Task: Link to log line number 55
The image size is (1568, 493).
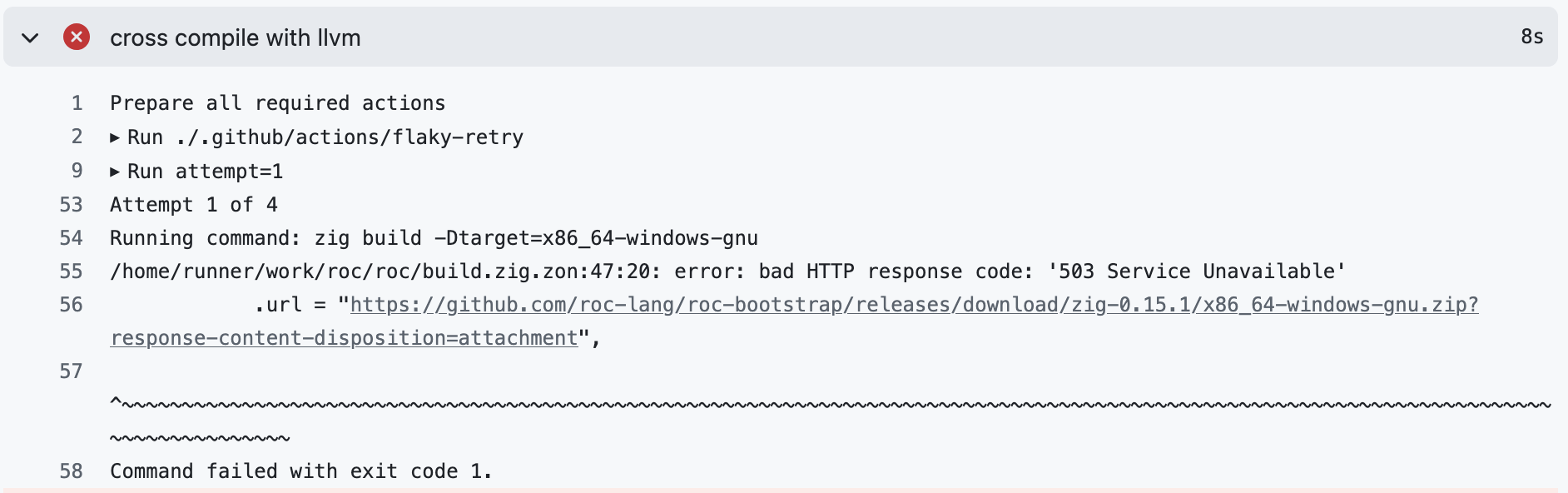Action: pos(72,271)
